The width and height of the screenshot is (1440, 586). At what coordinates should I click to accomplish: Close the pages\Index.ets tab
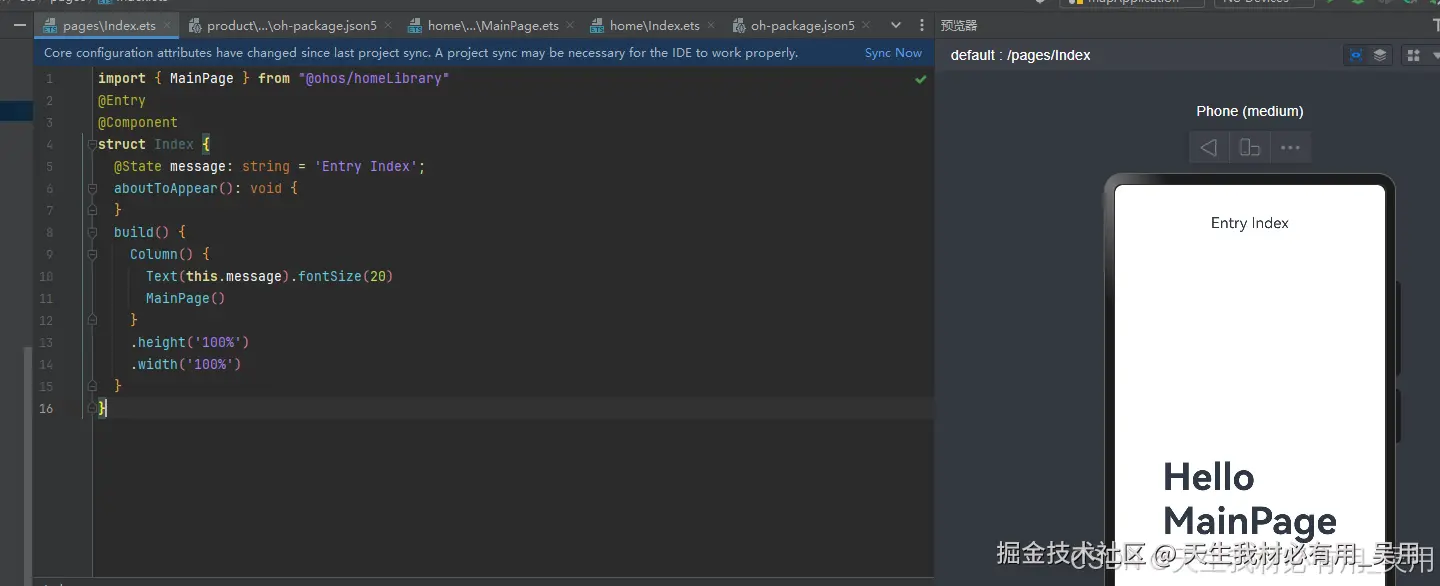pyautogui.click(x=167, y=26)
